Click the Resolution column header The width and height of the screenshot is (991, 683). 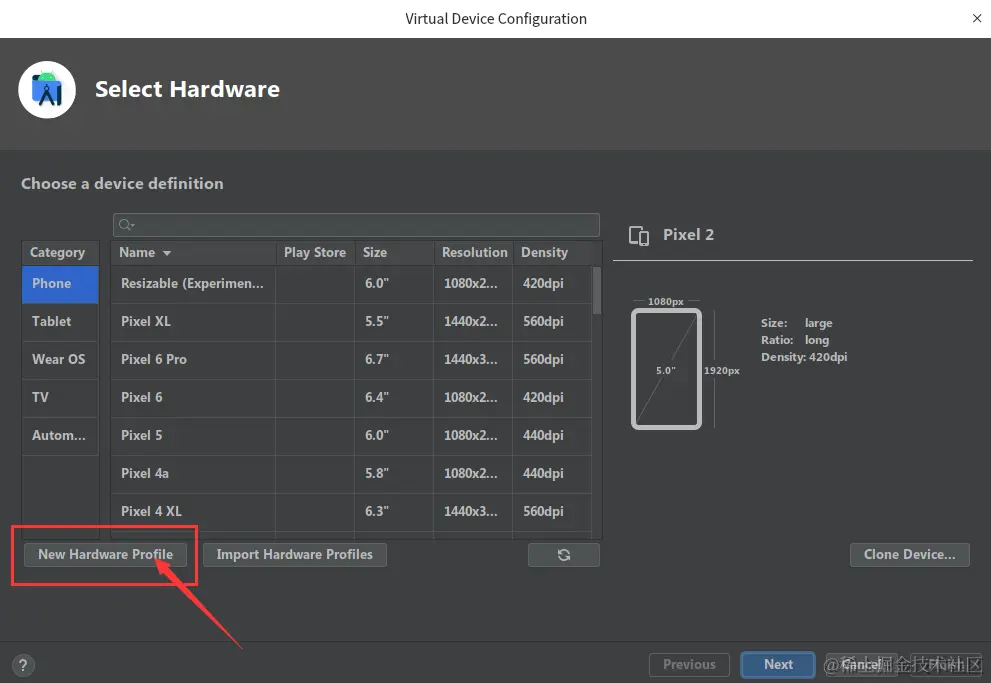tap(473, 253)
